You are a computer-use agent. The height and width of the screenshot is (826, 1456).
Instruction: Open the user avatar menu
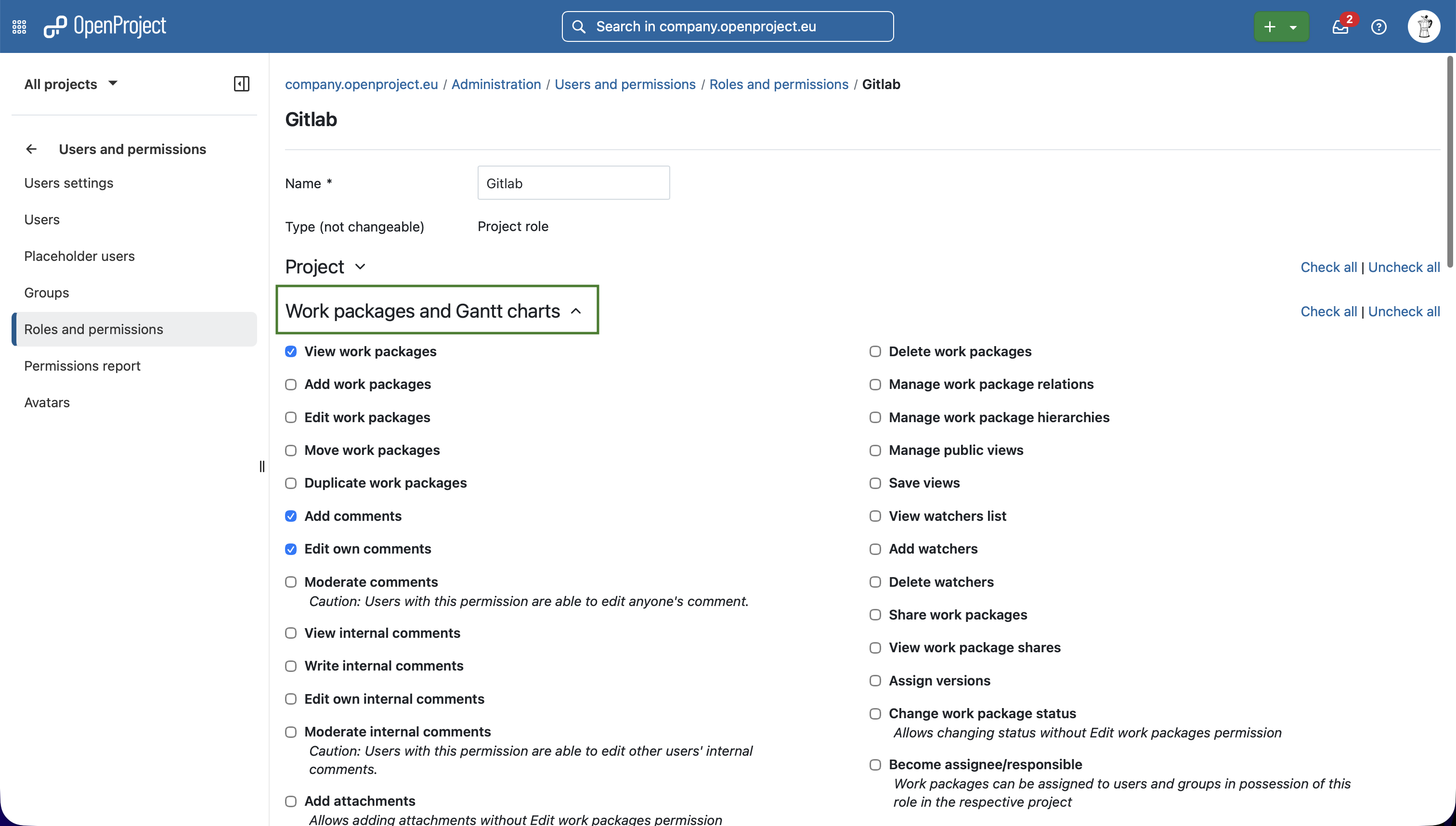coord(1424,26)
